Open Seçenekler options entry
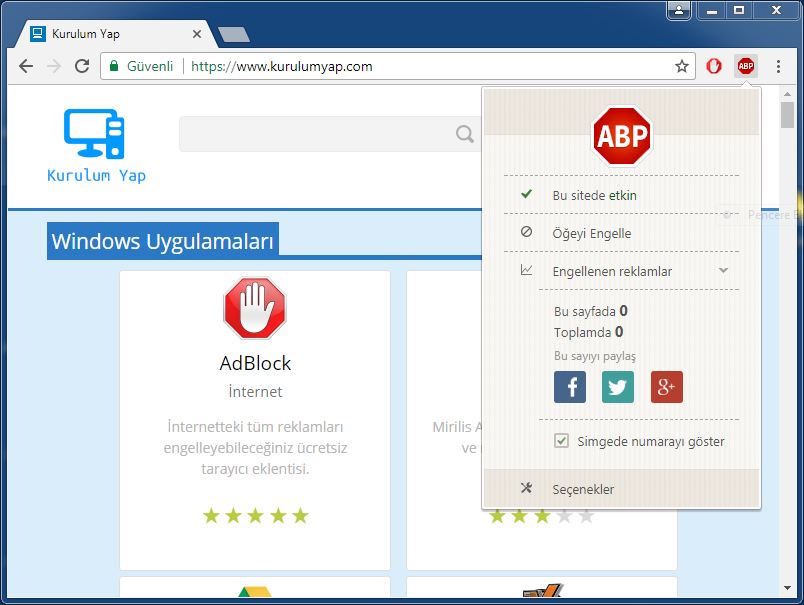 point(621,489)
